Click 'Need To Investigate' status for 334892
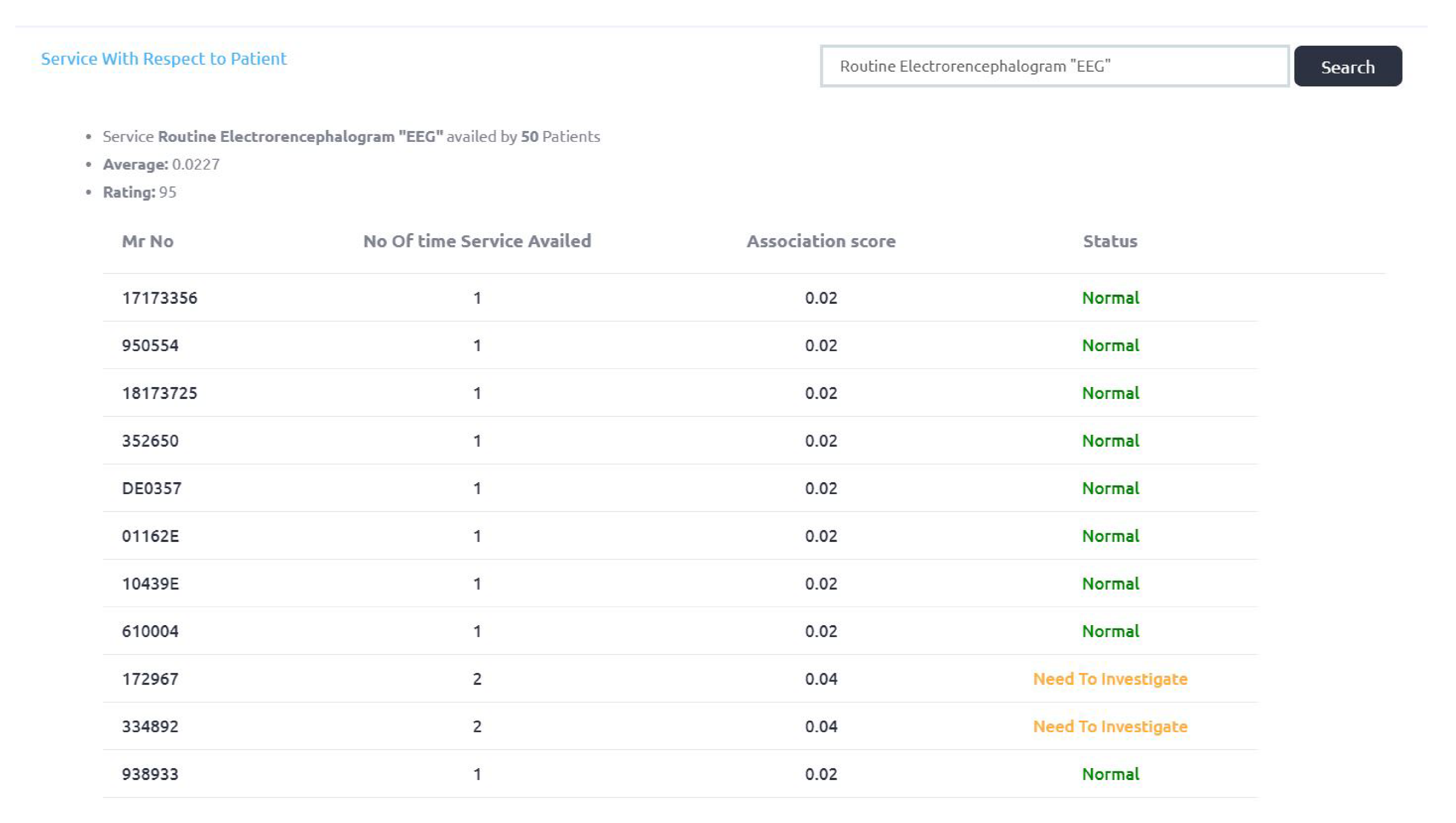This screenshot has height=823, width=1456. pos(1109,726)
